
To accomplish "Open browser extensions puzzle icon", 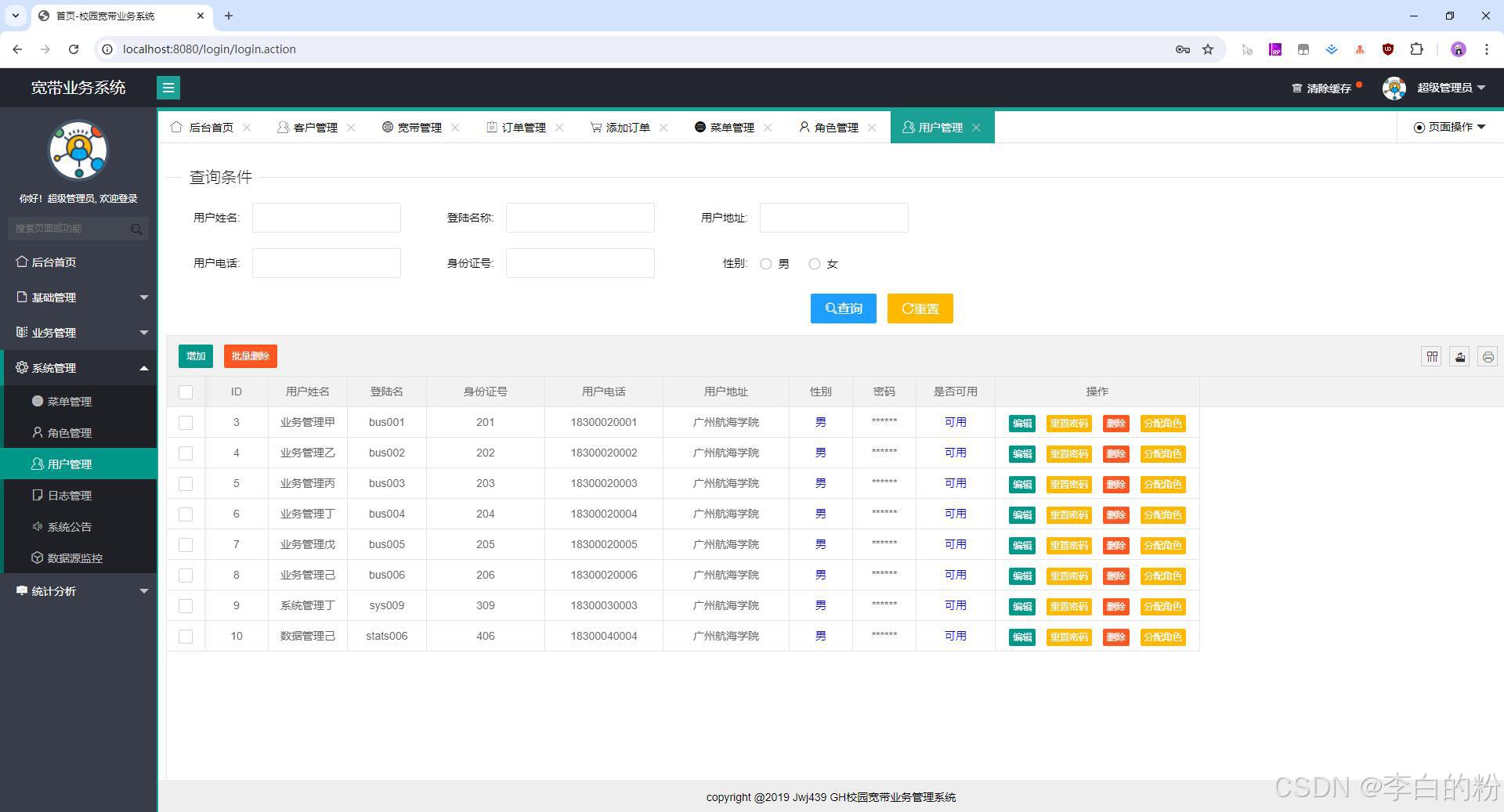I will pyautogui.click(x=1416, y=49).
